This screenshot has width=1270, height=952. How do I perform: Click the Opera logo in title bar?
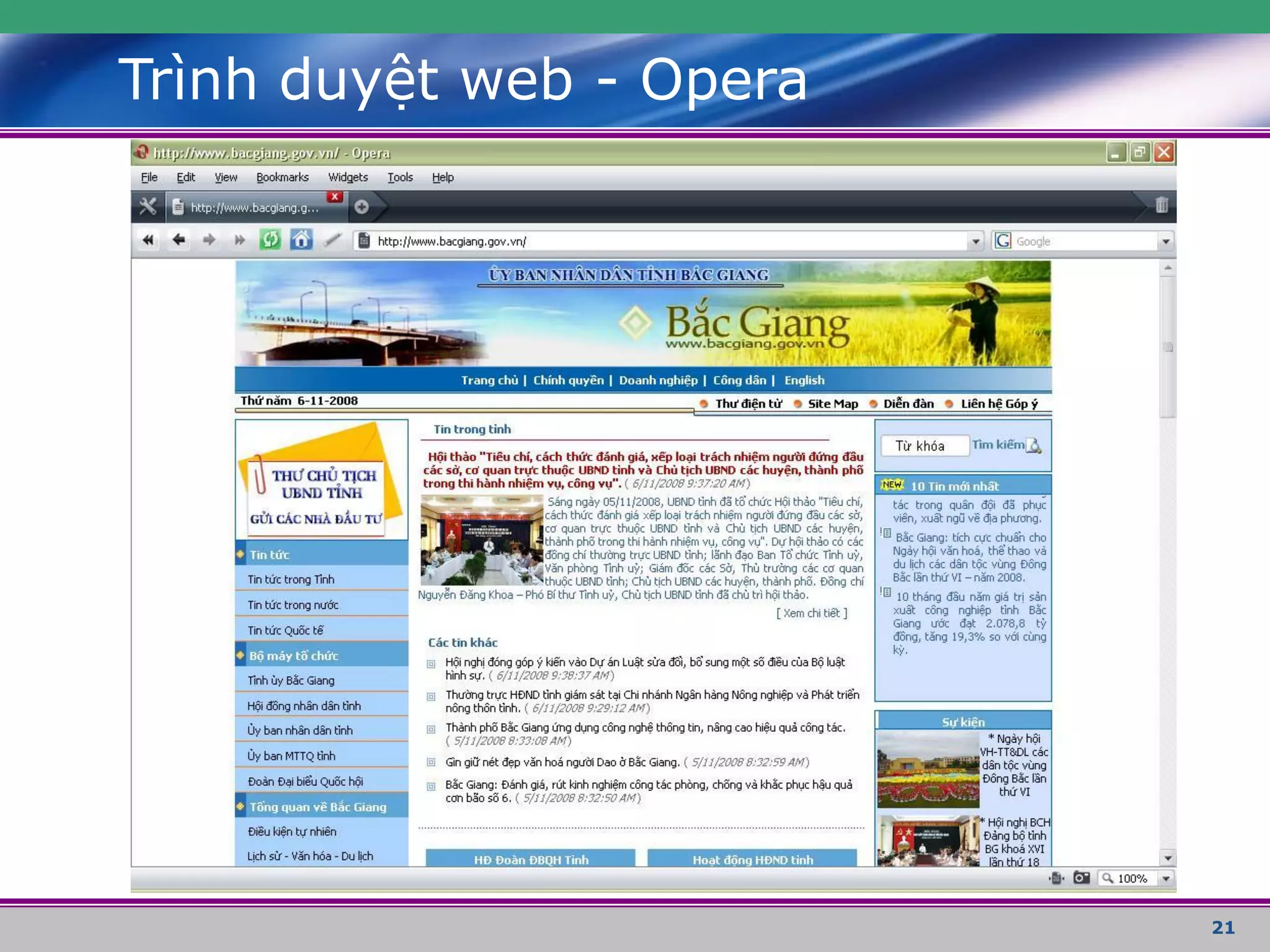click(x=142, y=152)
